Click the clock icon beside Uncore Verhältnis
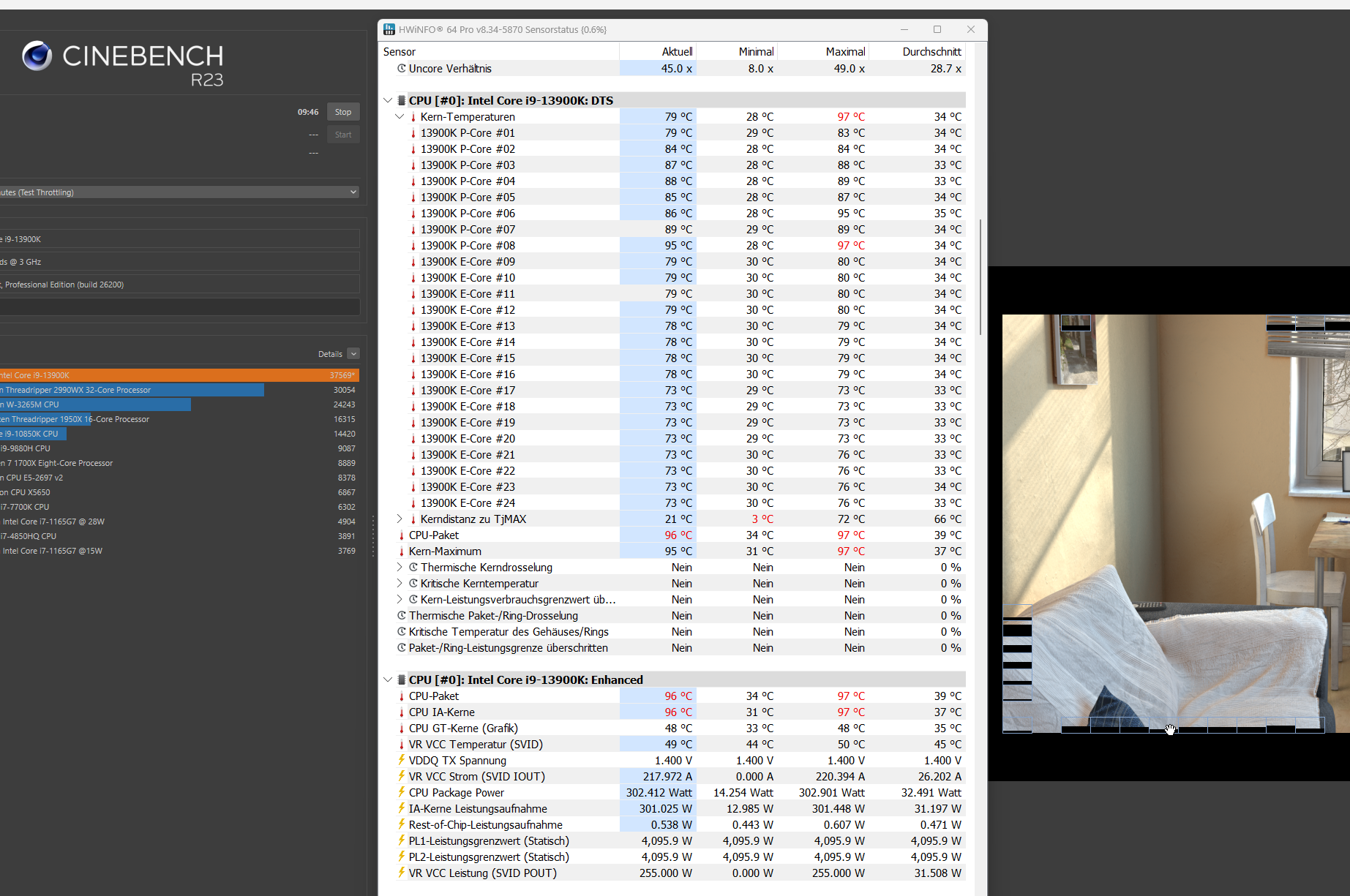Viewport: 1350px width, 896px height. [402, 69]
